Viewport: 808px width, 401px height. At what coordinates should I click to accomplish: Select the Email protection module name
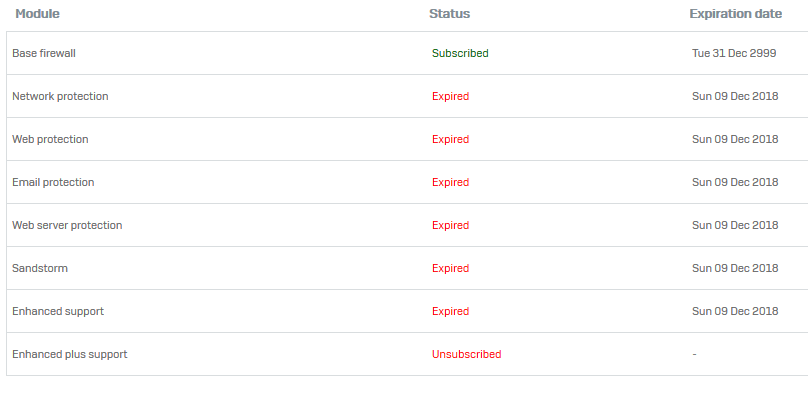[53, 182]
